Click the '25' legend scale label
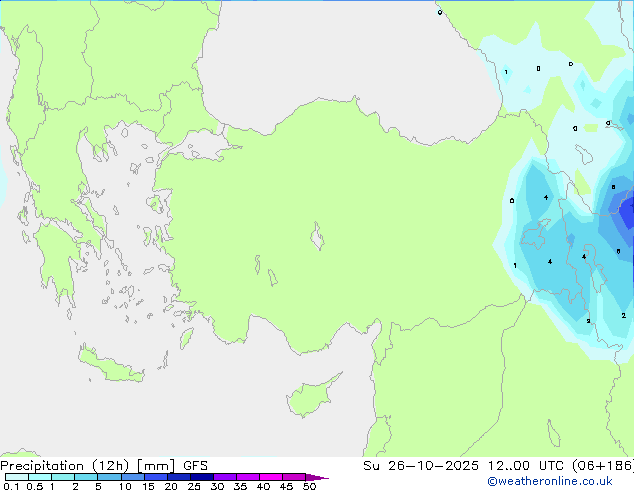Screen dimensions: 634x490 pyautogui.click(x=194, y=486)
